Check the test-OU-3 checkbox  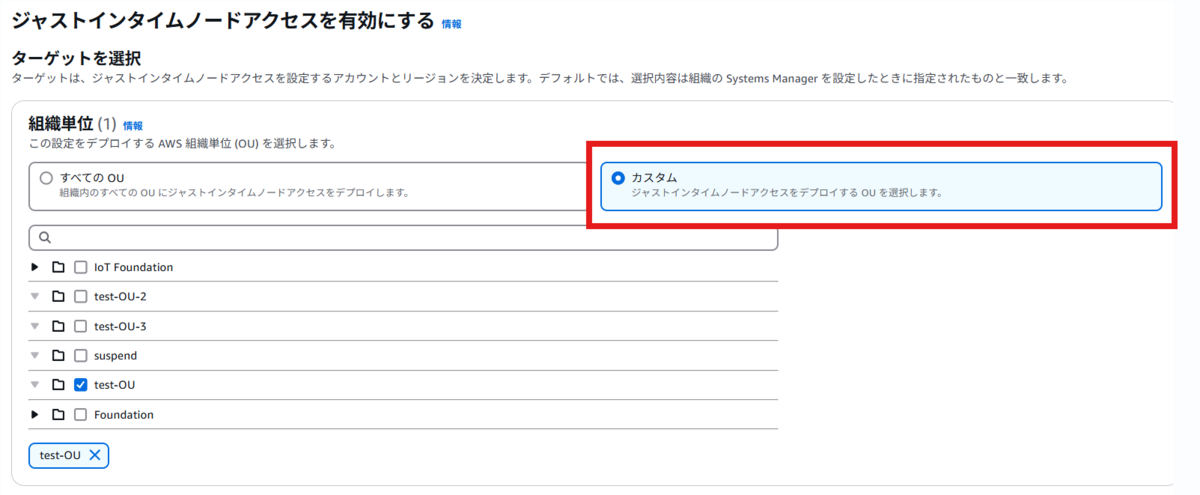(81, 326)
